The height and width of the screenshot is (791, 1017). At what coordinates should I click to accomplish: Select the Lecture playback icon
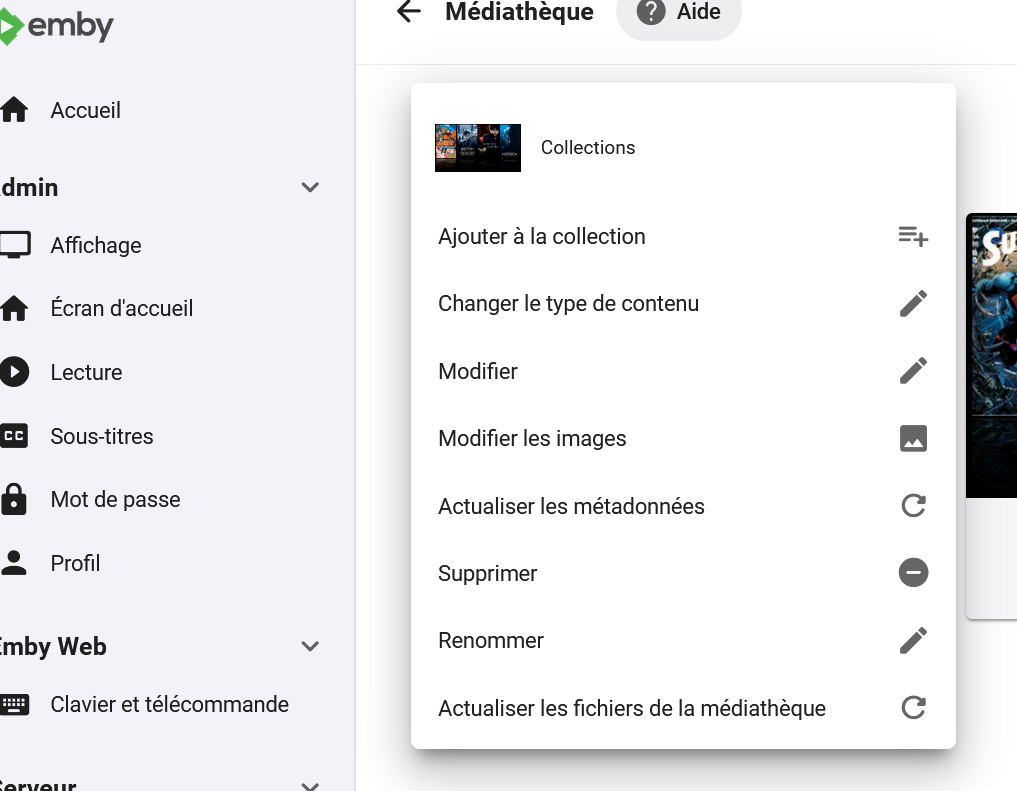pyautogui.click(x=16, y=371)
